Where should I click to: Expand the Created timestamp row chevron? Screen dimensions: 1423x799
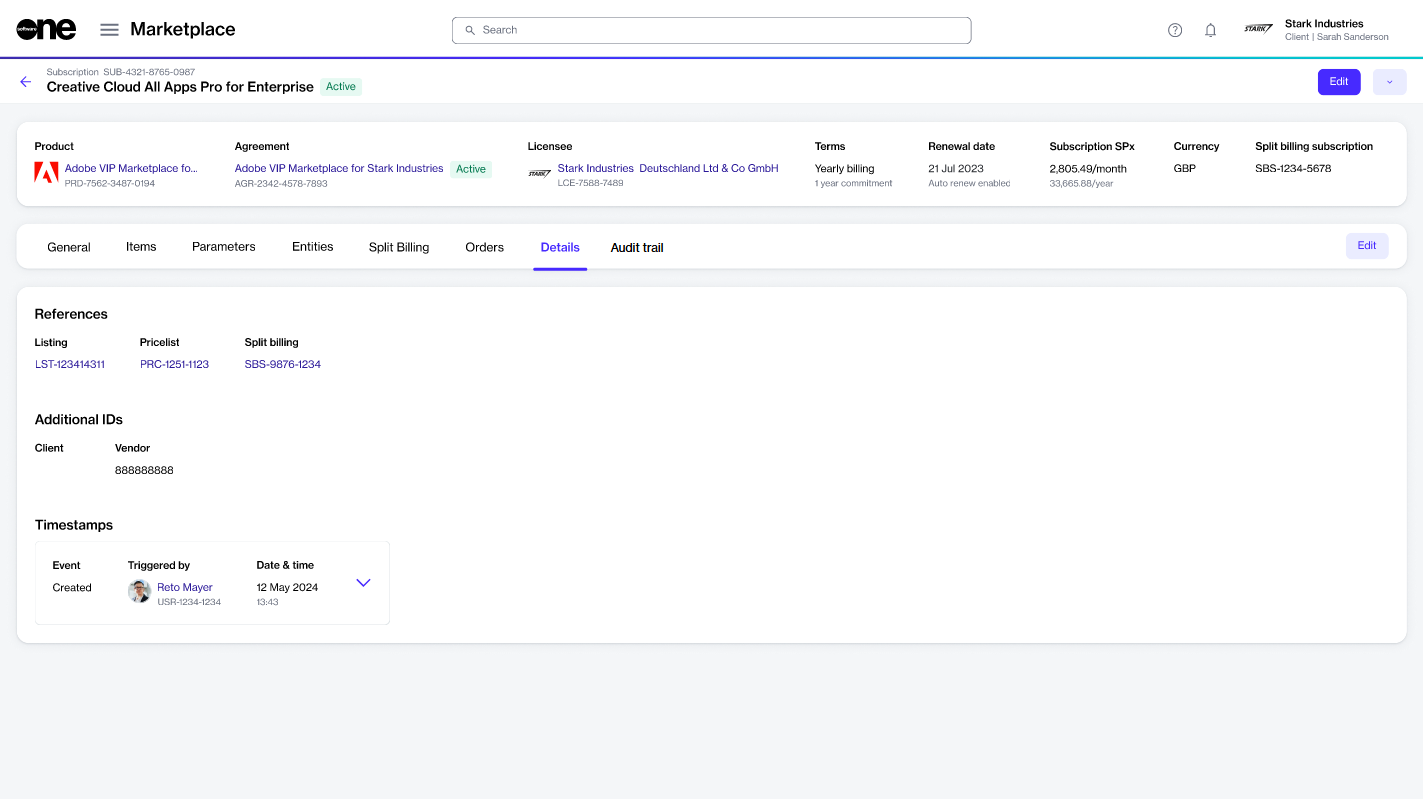pyautogui.click(x=363, y=583)
